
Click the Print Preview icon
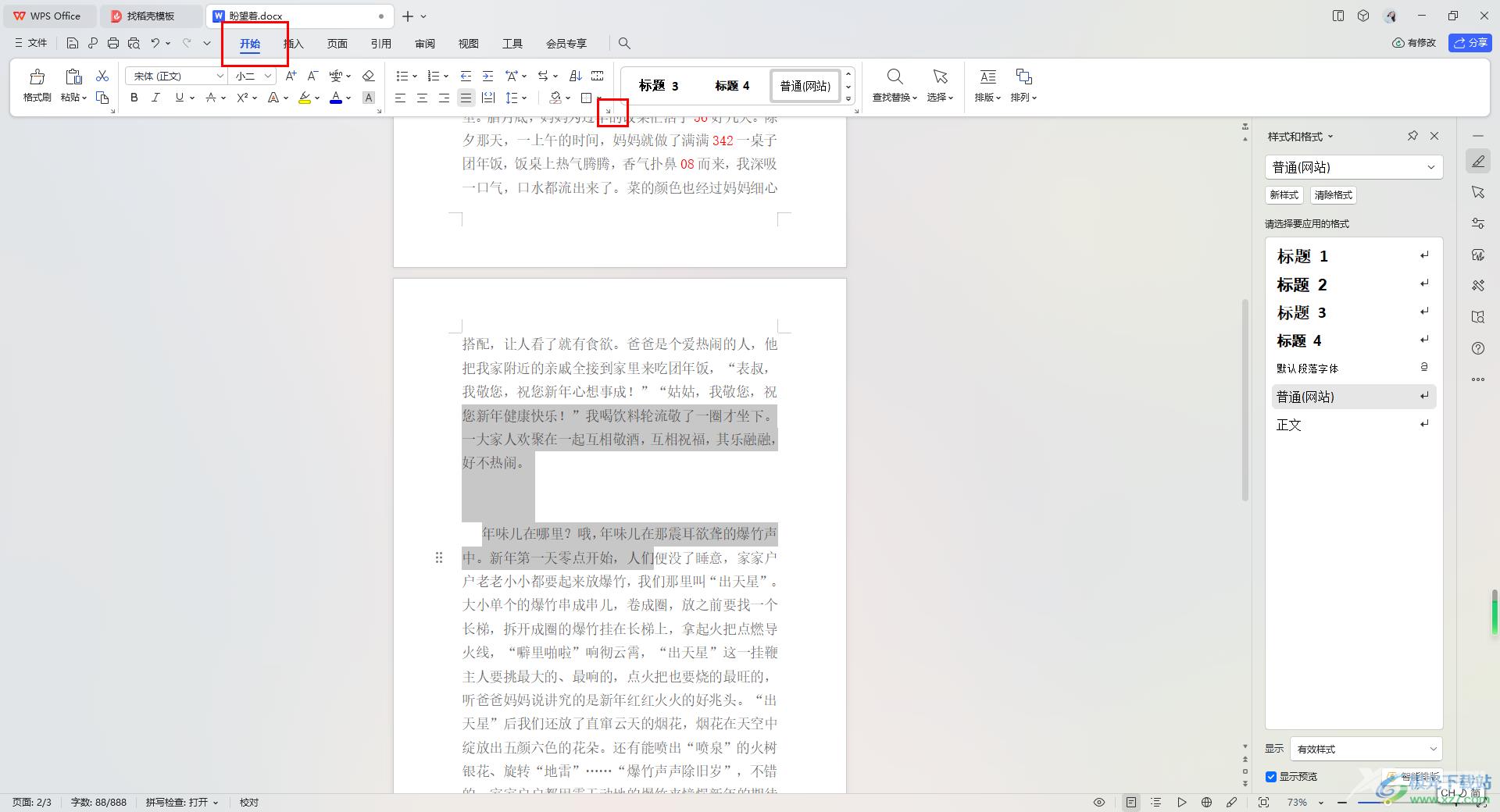(134, 43)
